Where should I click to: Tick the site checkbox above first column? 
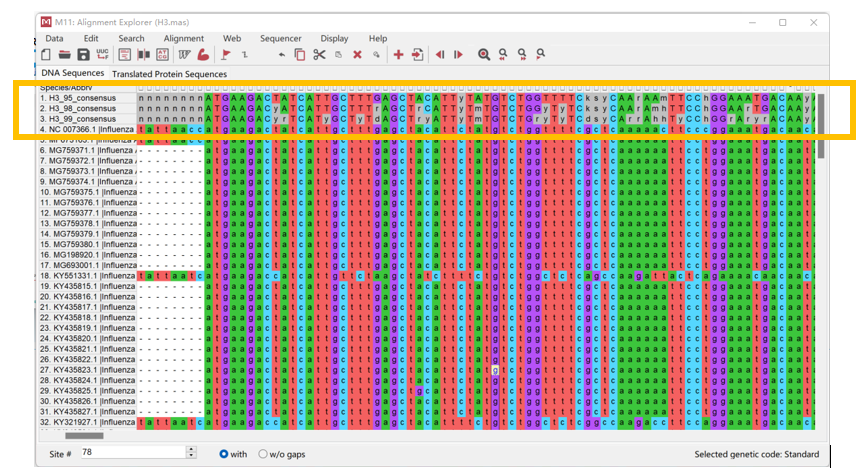[142, 87]
